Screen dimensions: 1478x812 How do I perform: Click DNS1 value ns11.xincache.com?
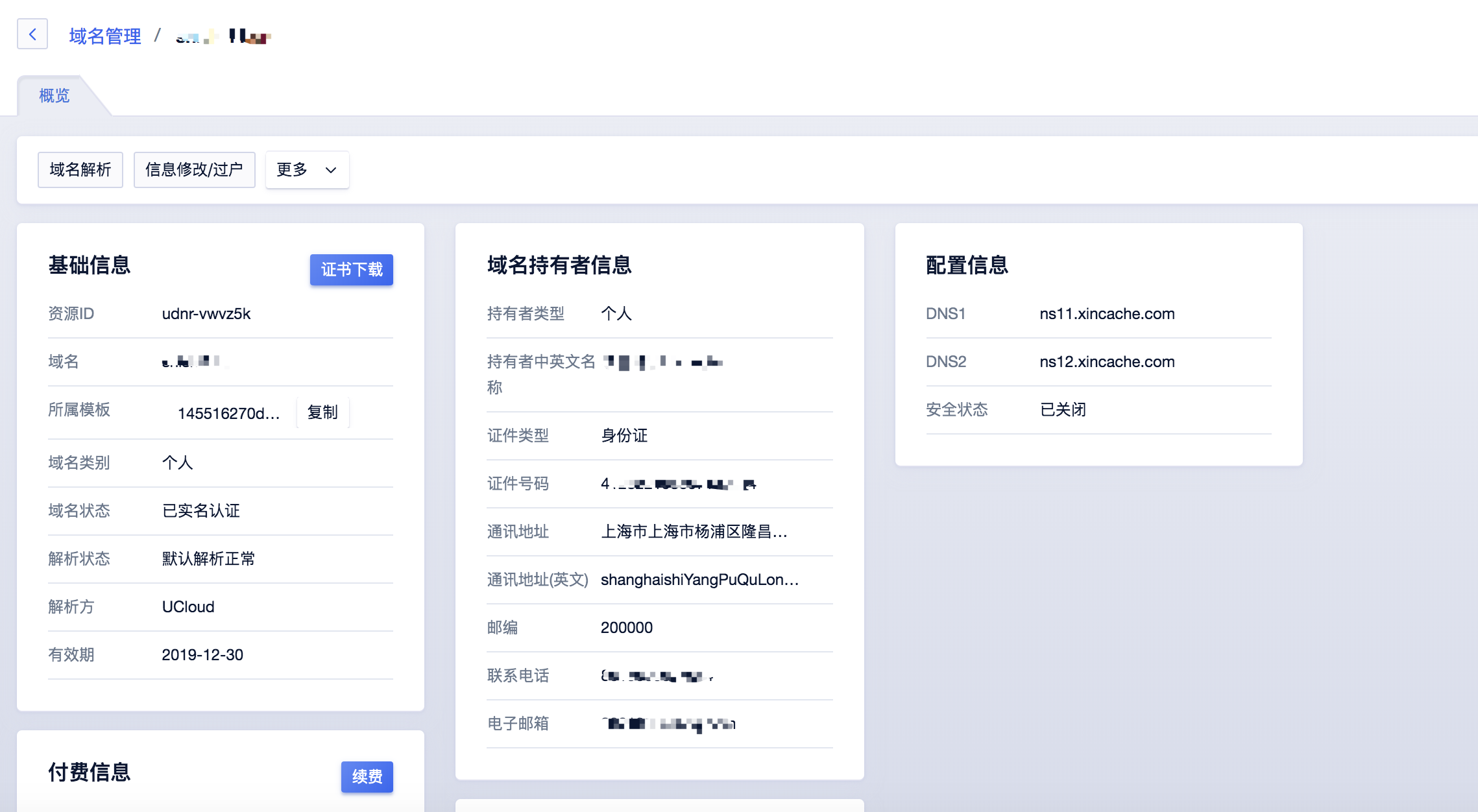(x=1107, y=314)
